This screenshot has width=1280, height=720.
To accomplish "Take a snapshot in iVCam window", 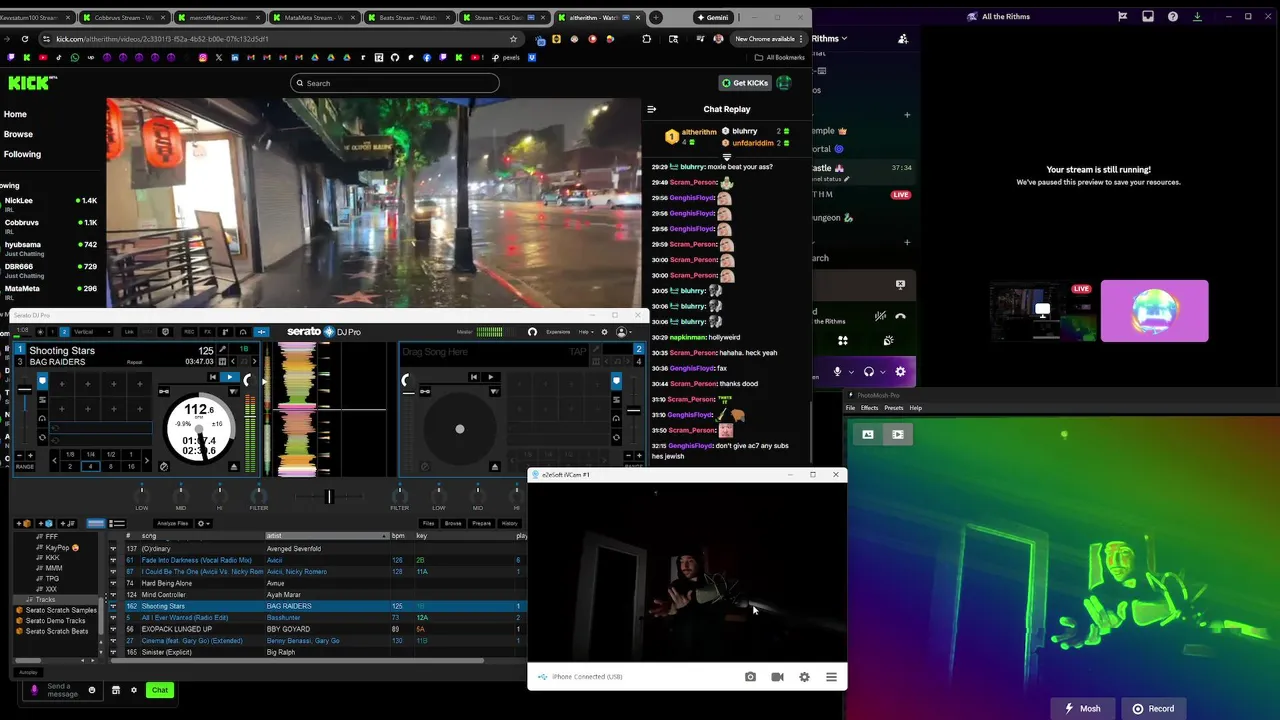I will click(x=750, y=677).
